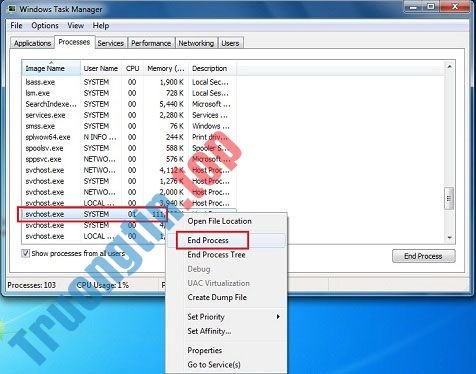Click scrollbar up arrow in process list
476x374 pixels.
point(449,67)
